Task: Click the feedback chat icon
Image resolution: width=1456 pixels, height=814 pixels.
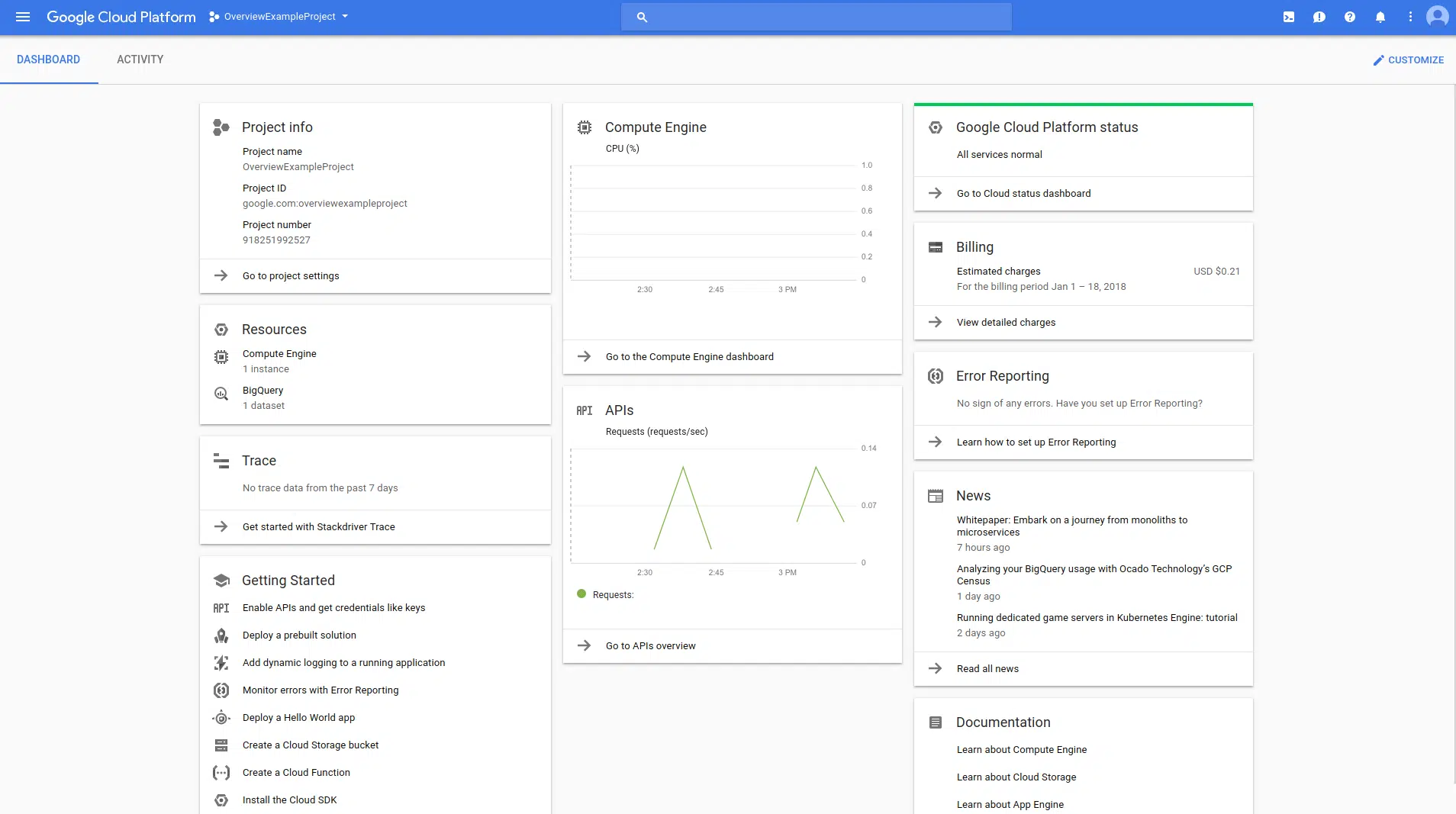Action: point(1319,16)
